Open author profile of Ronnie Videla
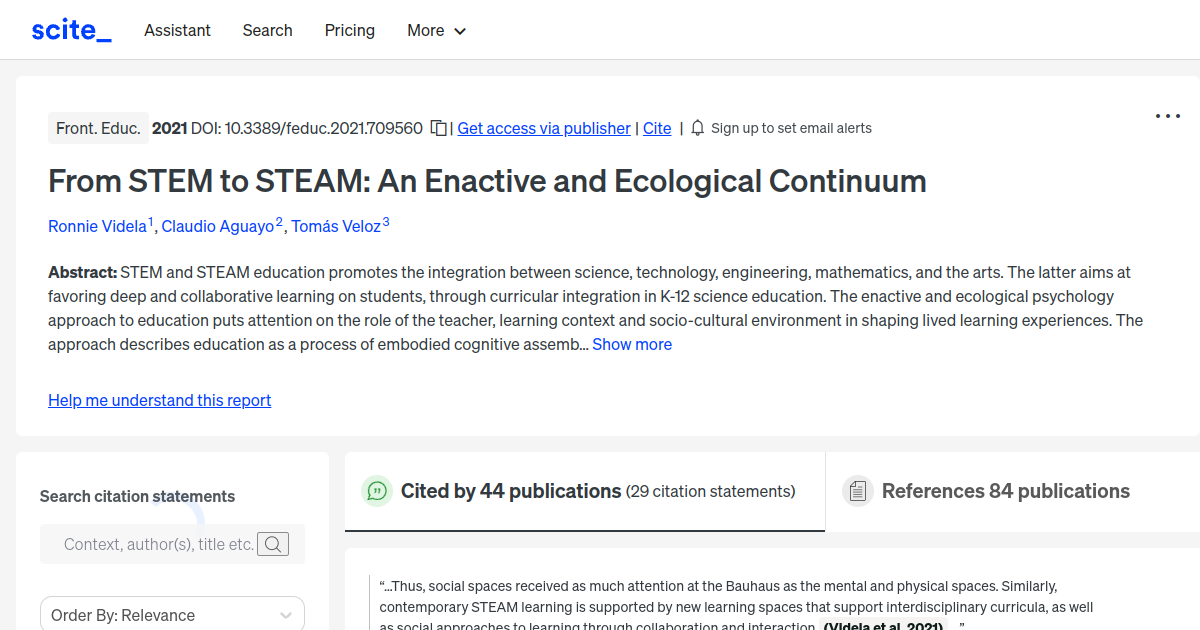This screenshot has height=630, width=1200. 97,226
